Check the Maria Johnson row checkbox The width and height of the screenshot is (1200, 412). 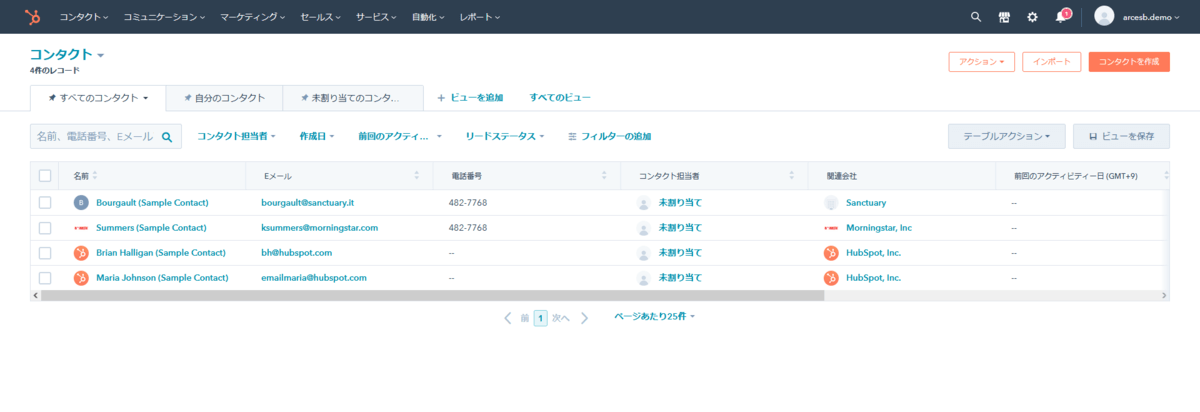click(x=45, y=278)
